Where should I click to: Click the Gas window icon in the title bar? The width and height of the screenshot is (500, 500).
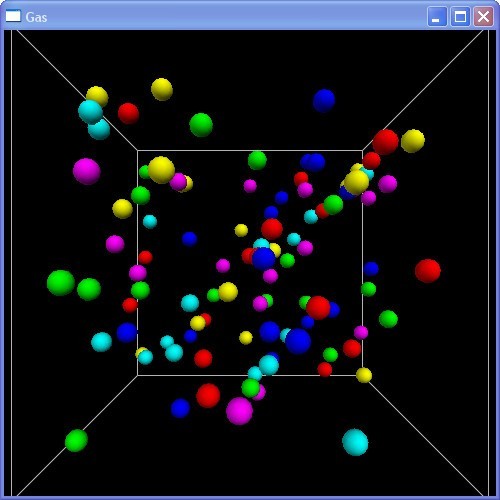click(13, 16)
